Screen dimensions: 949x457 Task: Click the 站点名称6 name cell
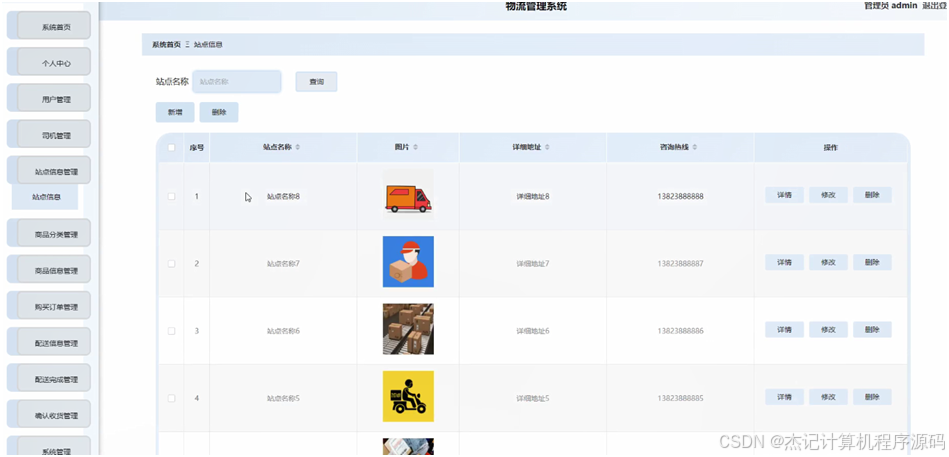pyautogui.click(x=283, y=330)
